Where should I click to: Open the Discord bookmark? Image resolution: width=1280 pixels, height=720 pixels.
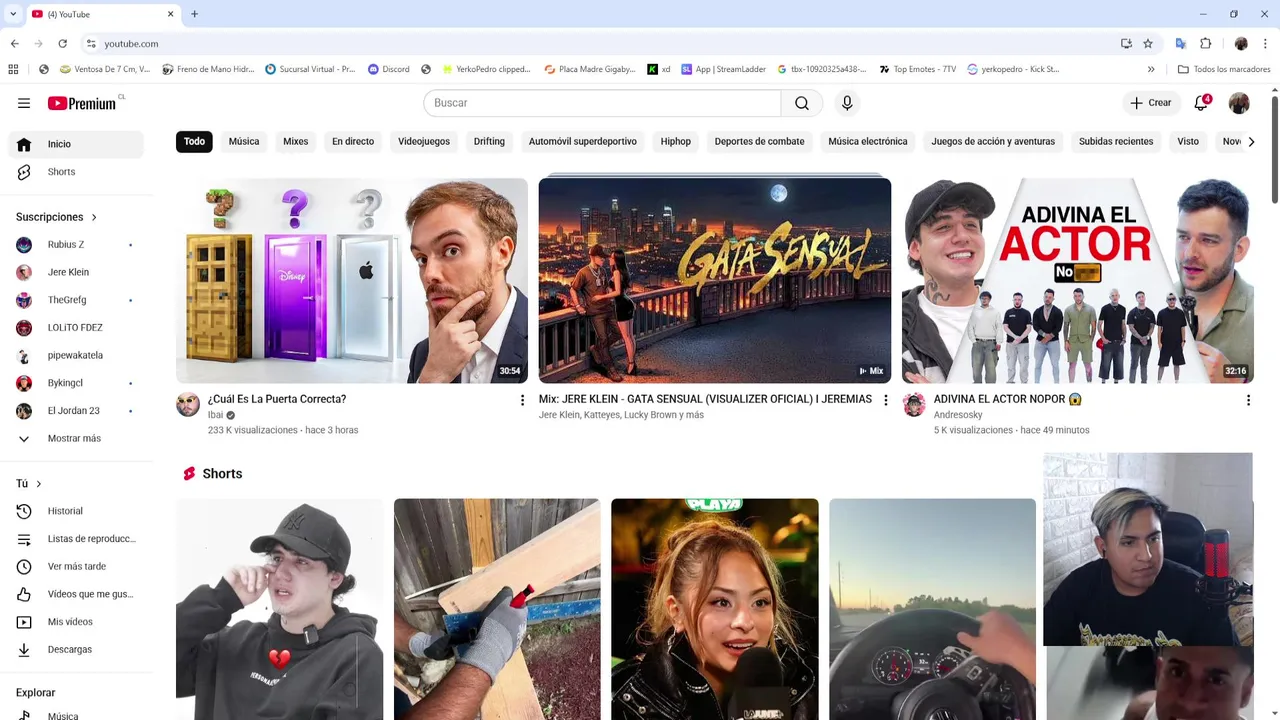[x=388, y=69]
